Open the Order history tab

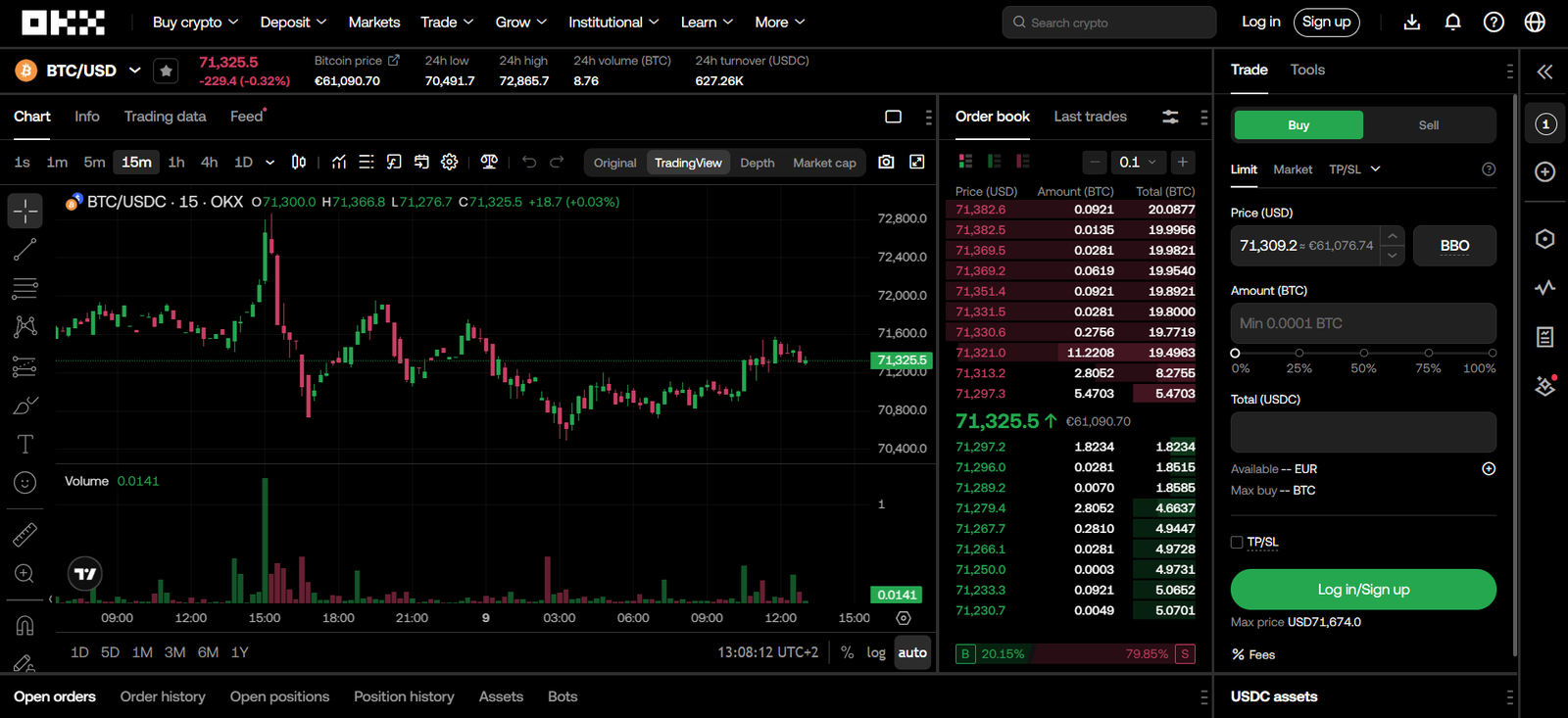(x=163, y=696)
